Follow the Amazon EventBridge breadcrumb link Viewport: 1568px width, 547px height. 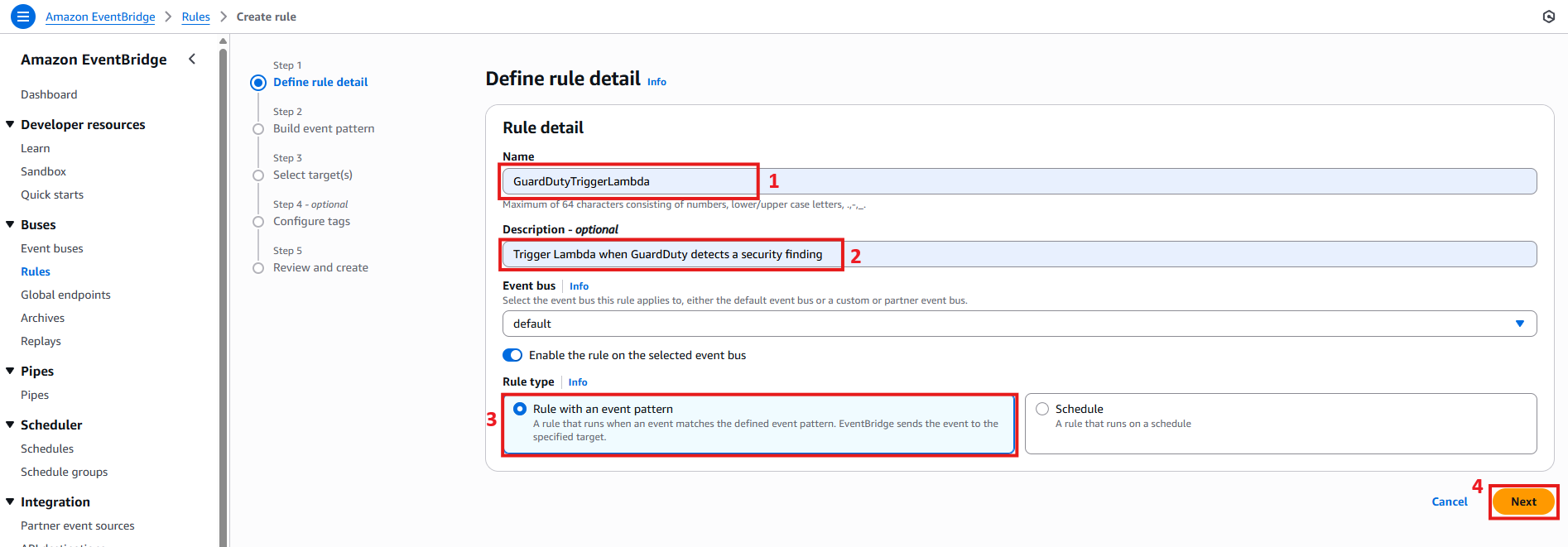[x=100, y=17]
